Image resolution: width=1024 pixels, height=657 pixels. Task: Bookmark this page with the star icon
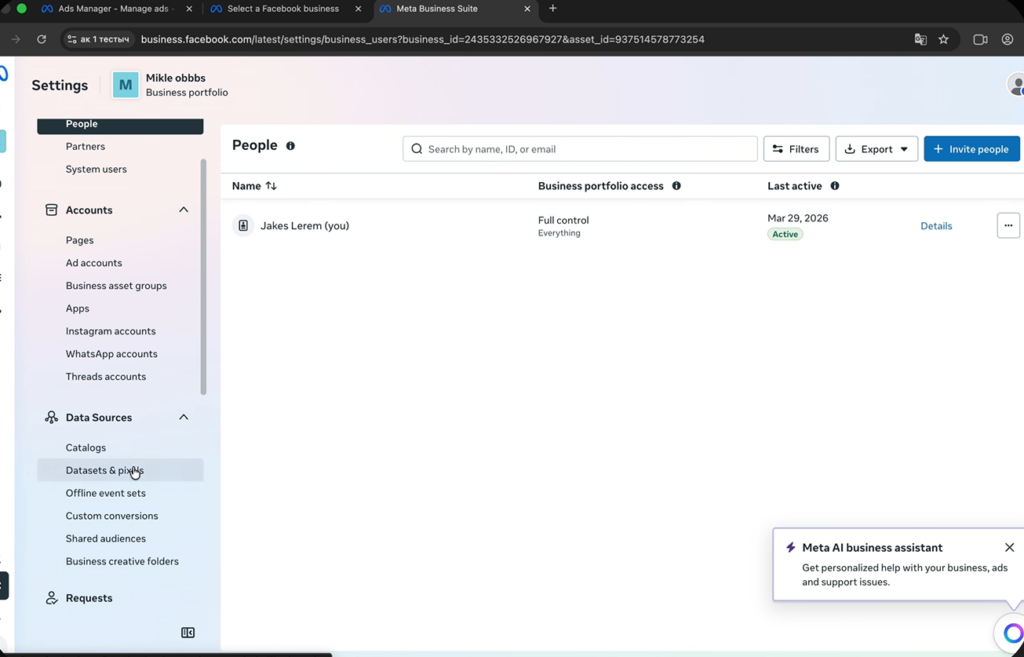tap(944, 39)
